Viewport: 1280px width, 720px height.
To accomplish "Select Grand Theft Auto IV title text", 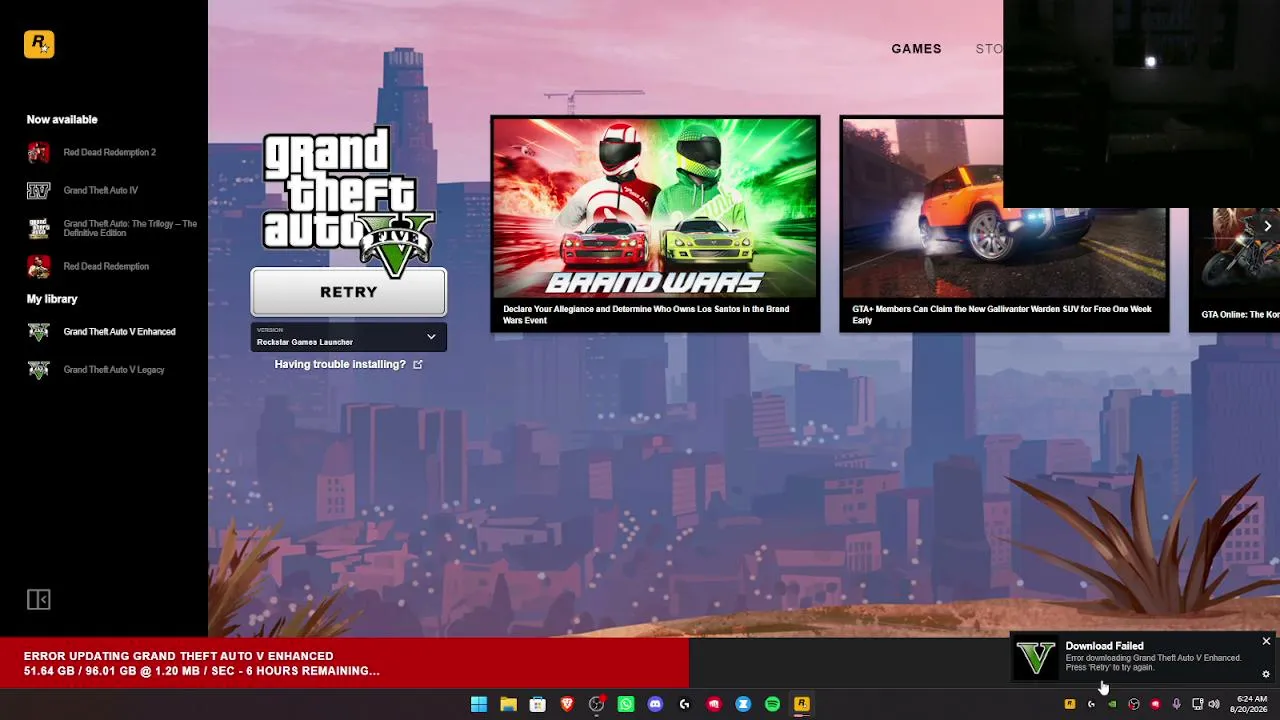I will tap(101, 190).
